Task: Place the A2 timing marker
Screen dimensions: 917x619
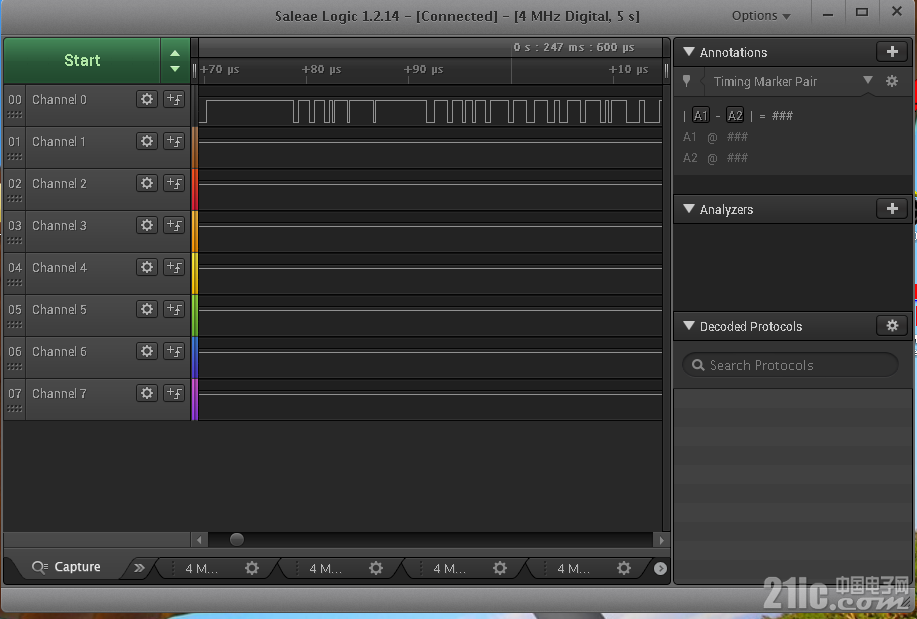Action: (x=735, y=116)
